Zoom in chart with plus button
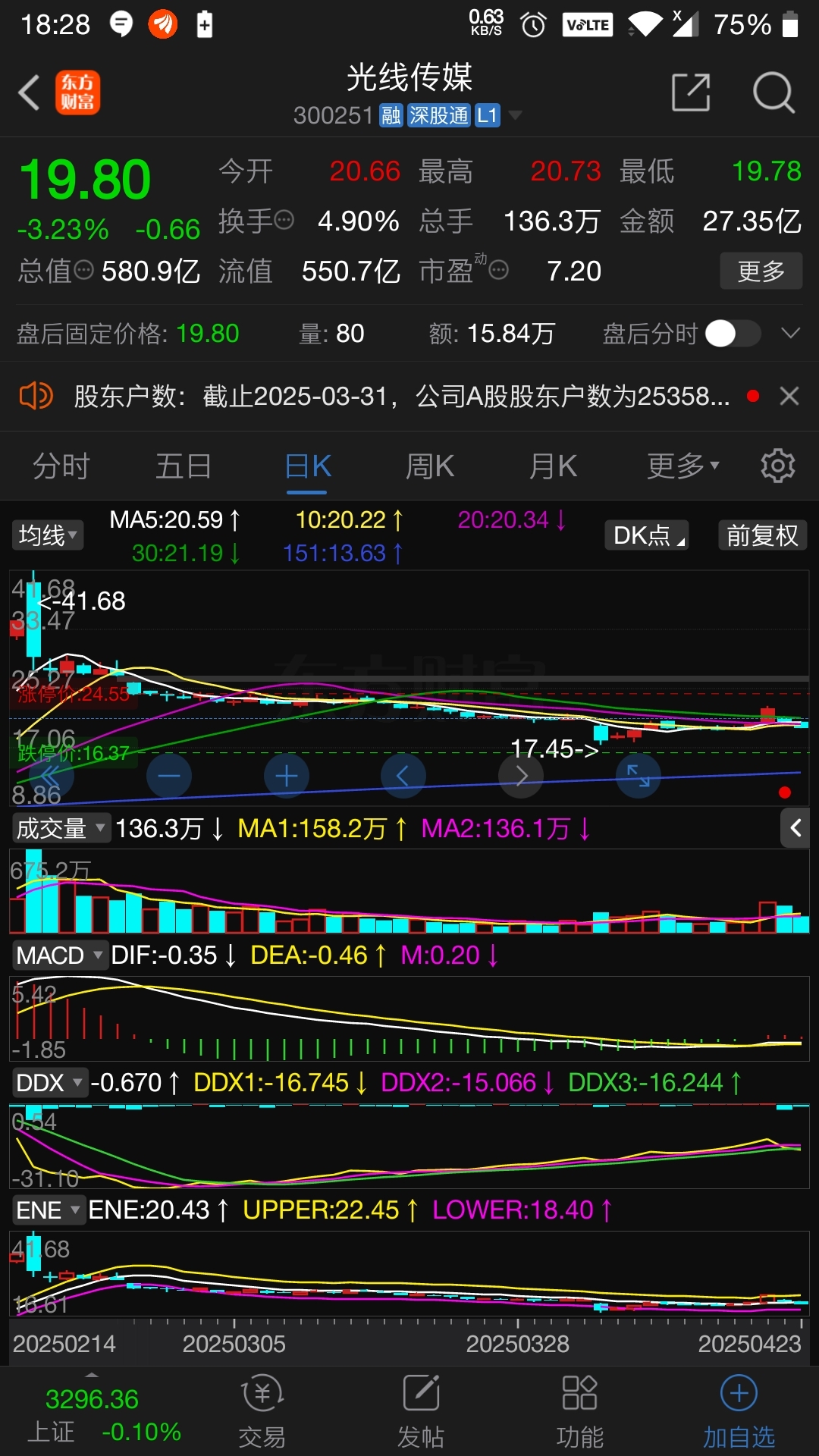The width and height of the screenshot is (819, 1456). pyautogui.click(x=287, y=776)
